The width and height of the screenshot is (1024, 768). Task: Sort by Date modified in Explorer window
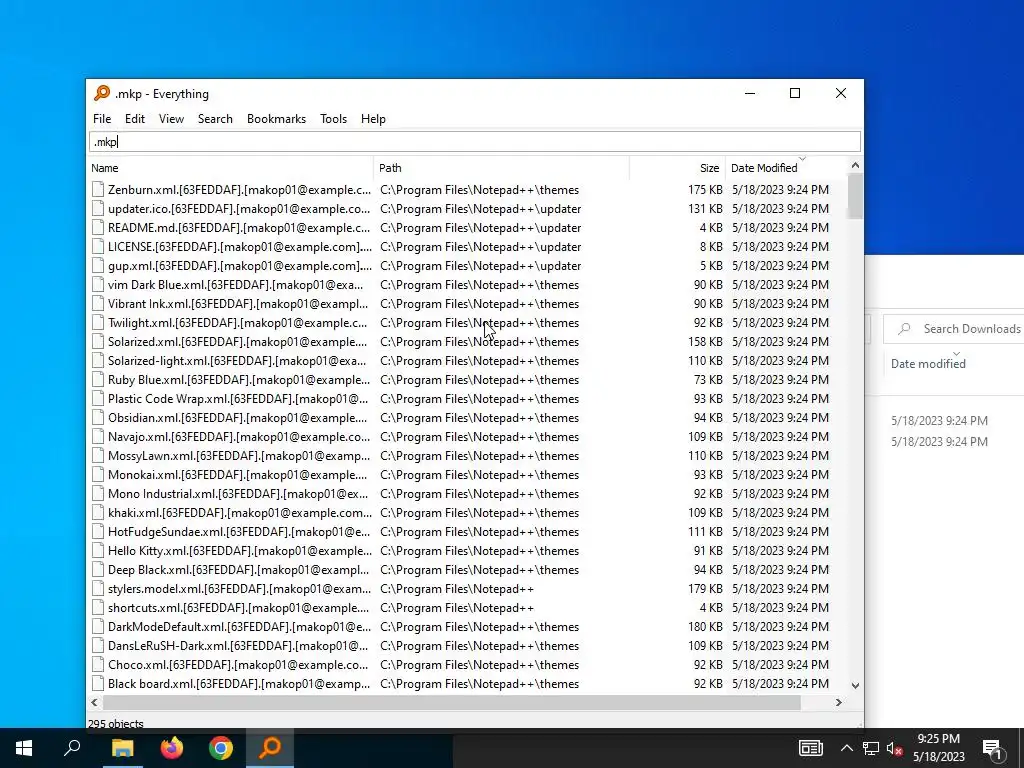[x=928, y=364]
